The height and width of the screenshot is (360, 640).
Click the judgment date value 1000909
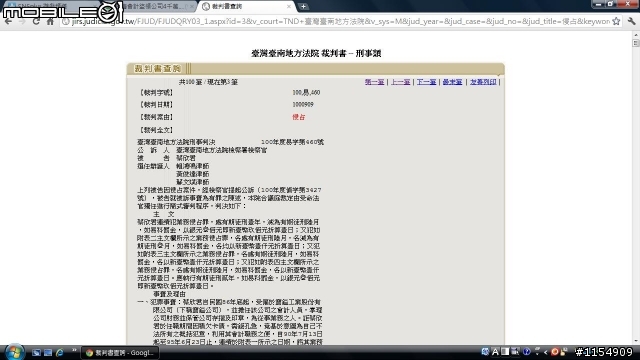[x=303, y=104]
